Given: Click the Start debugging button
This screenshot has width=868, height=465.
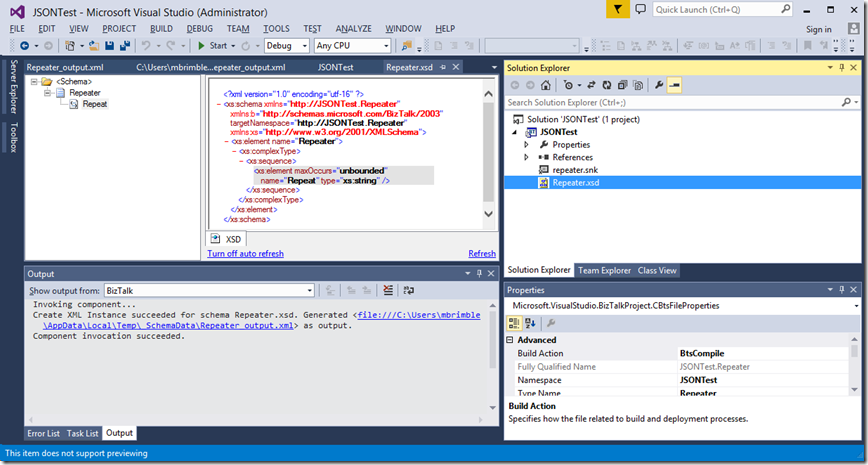Looking at the screenshot, I should [x=212, y=46].
